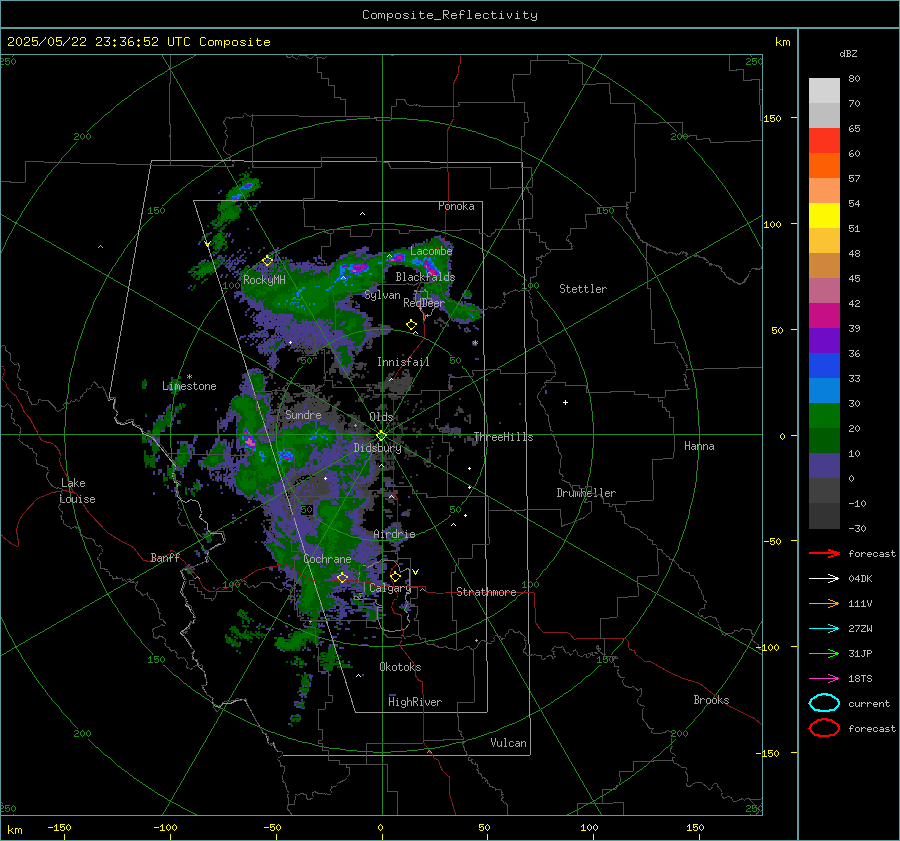The width and height of the screenshot is (900, 841).
Task: Click the Olds city label
Action: [x=381, y=417]
